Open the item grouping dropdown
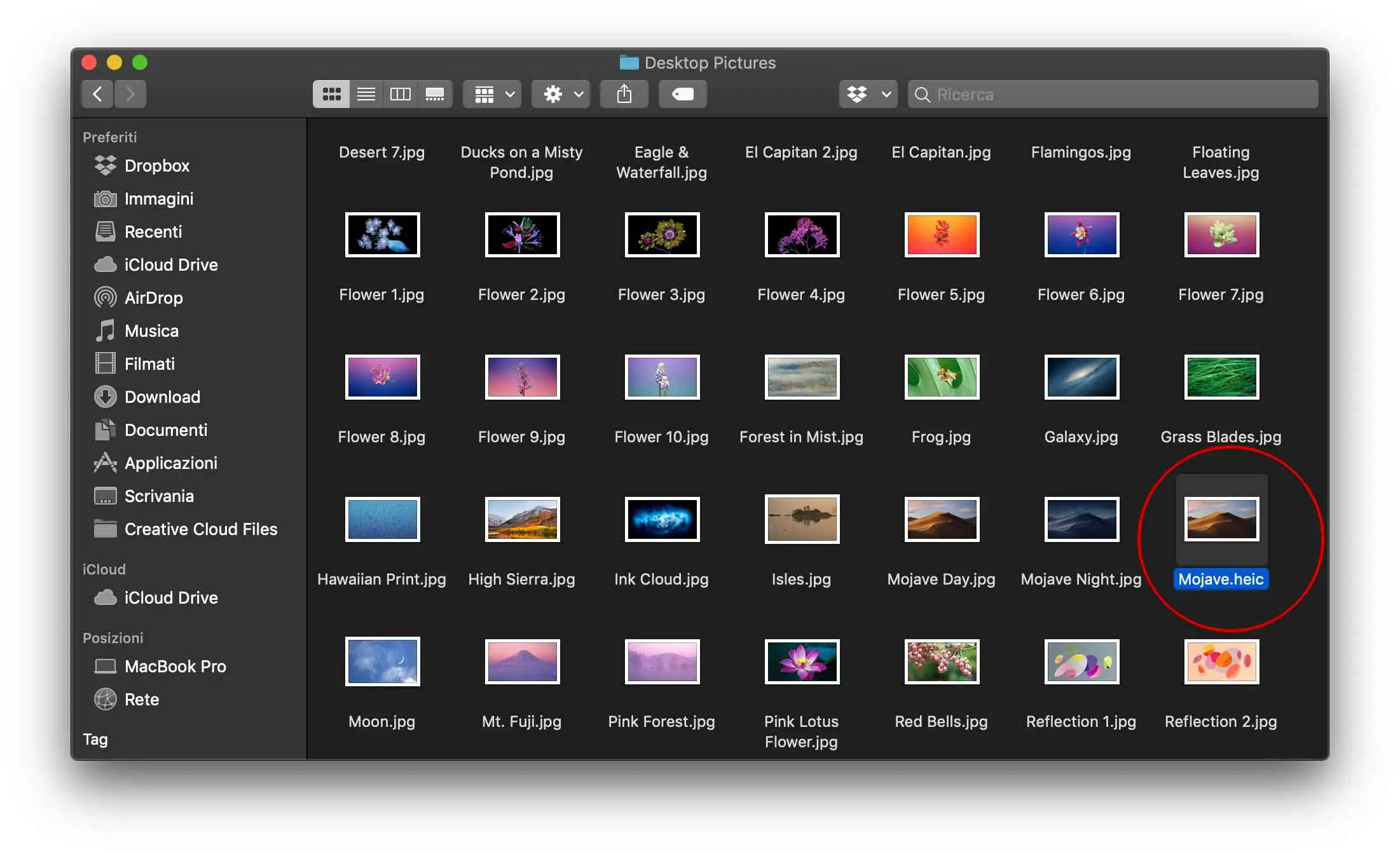Screen dimensions: 1400x854 tap(491, 93)
